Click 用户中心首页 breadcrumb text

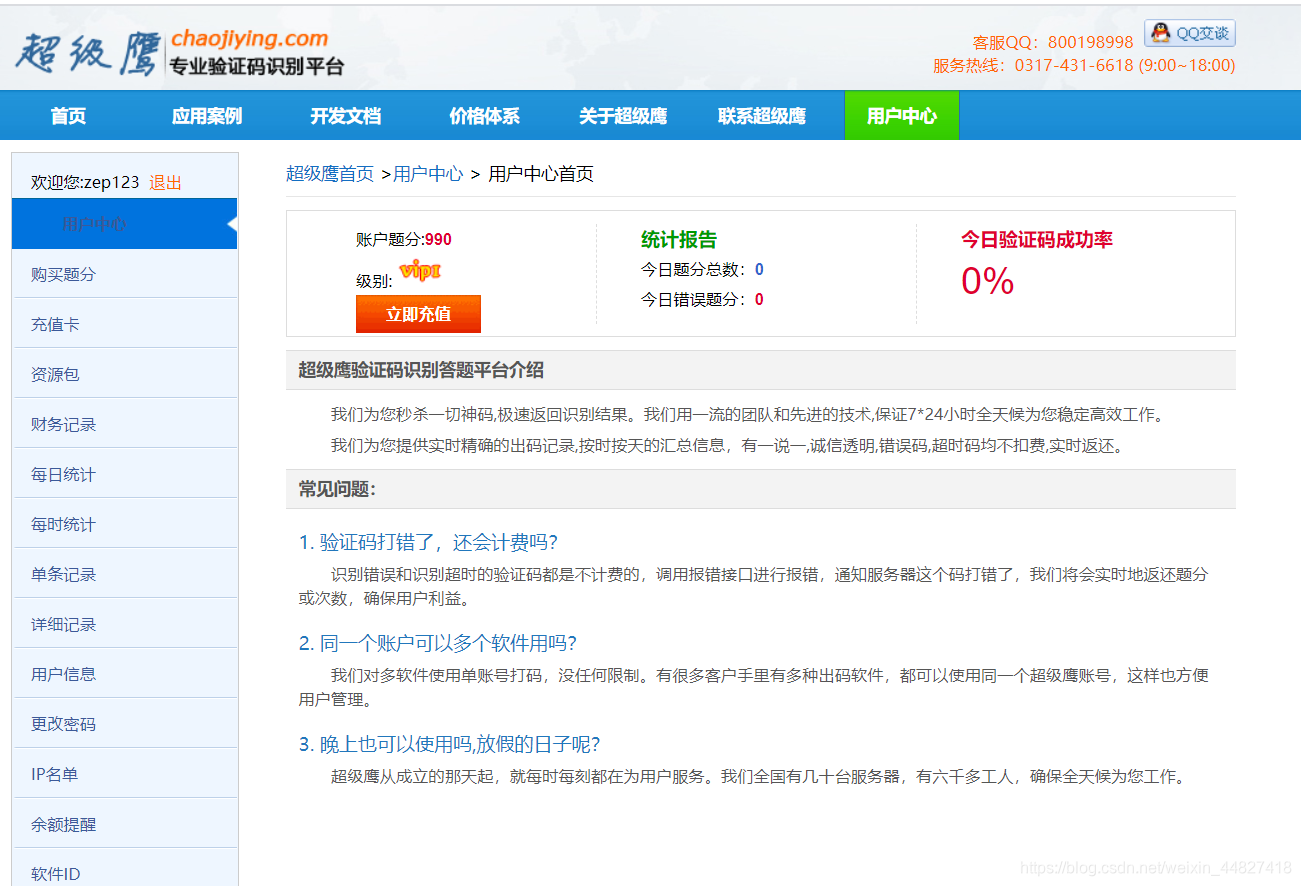pyautogui.click(x=541, y=174)
